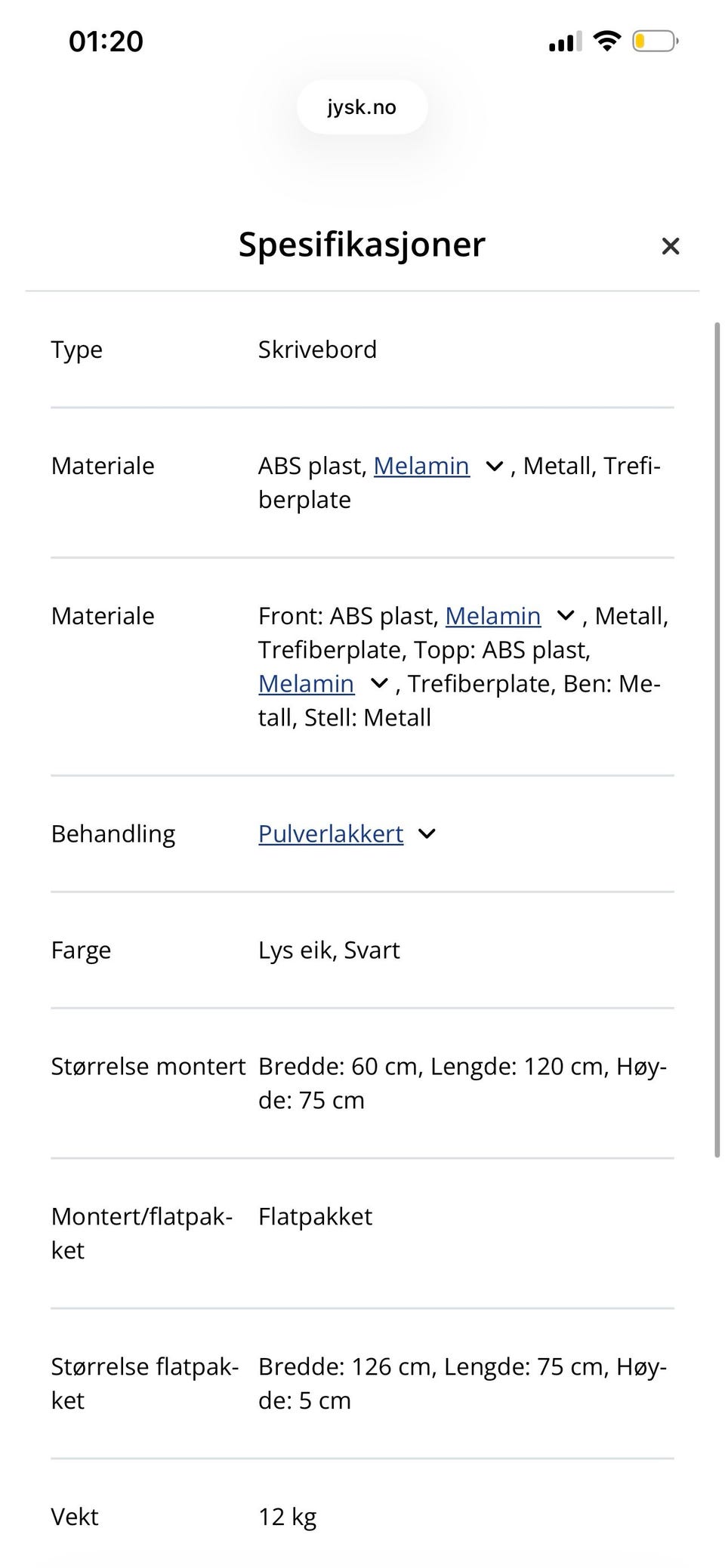Expand the chevron after Front materials Melamin
725x1568 pixels.
[565, 616]
